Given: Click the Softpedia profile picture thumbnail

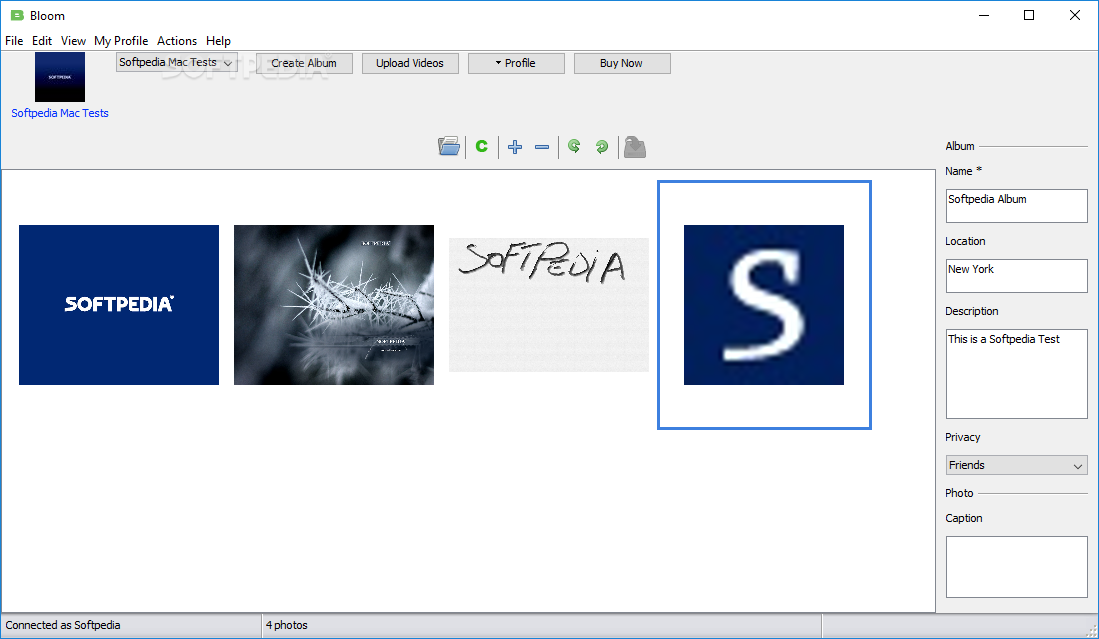Looking at the screenshot, I should coord(60,76).
